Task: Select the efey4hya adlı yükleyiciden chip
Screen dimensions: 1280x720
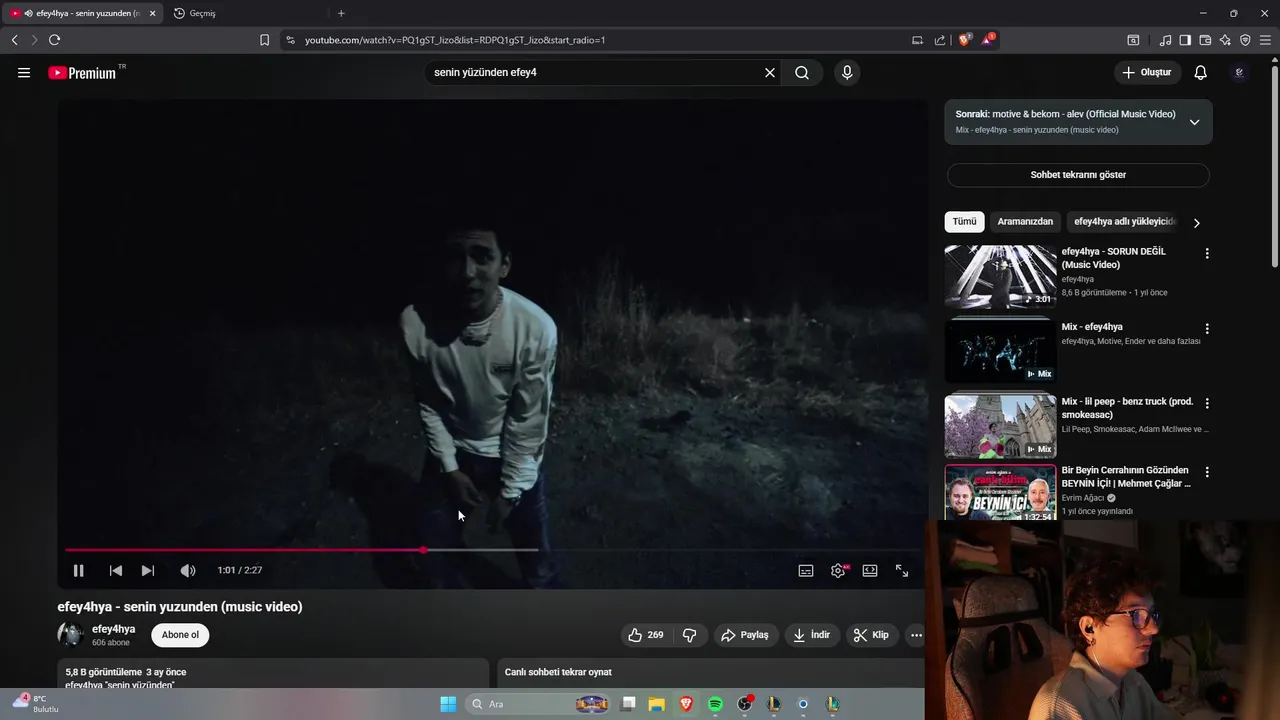Action: [1125, 222]
